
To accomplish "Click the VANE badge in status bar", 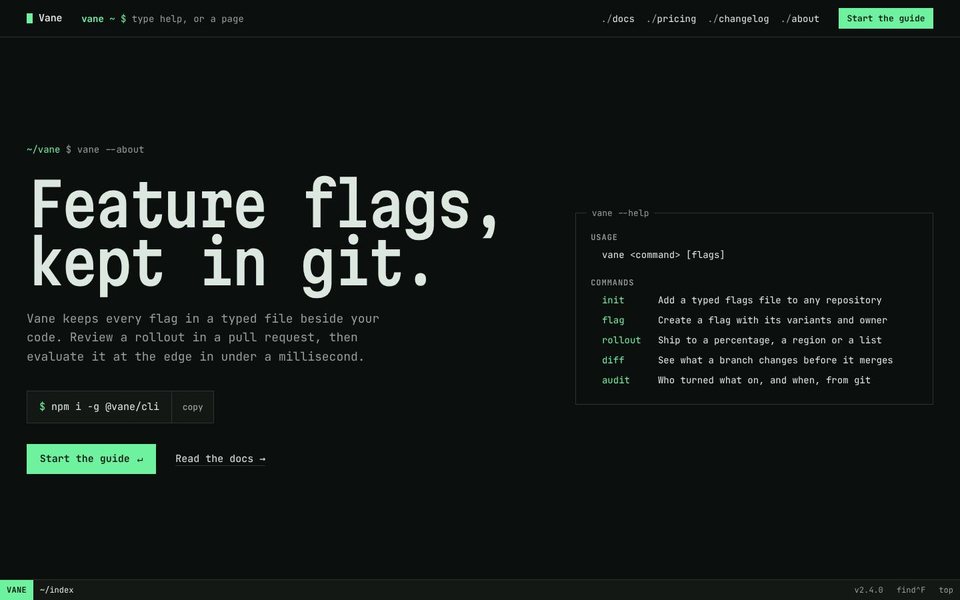I will (x=17, y=590).
